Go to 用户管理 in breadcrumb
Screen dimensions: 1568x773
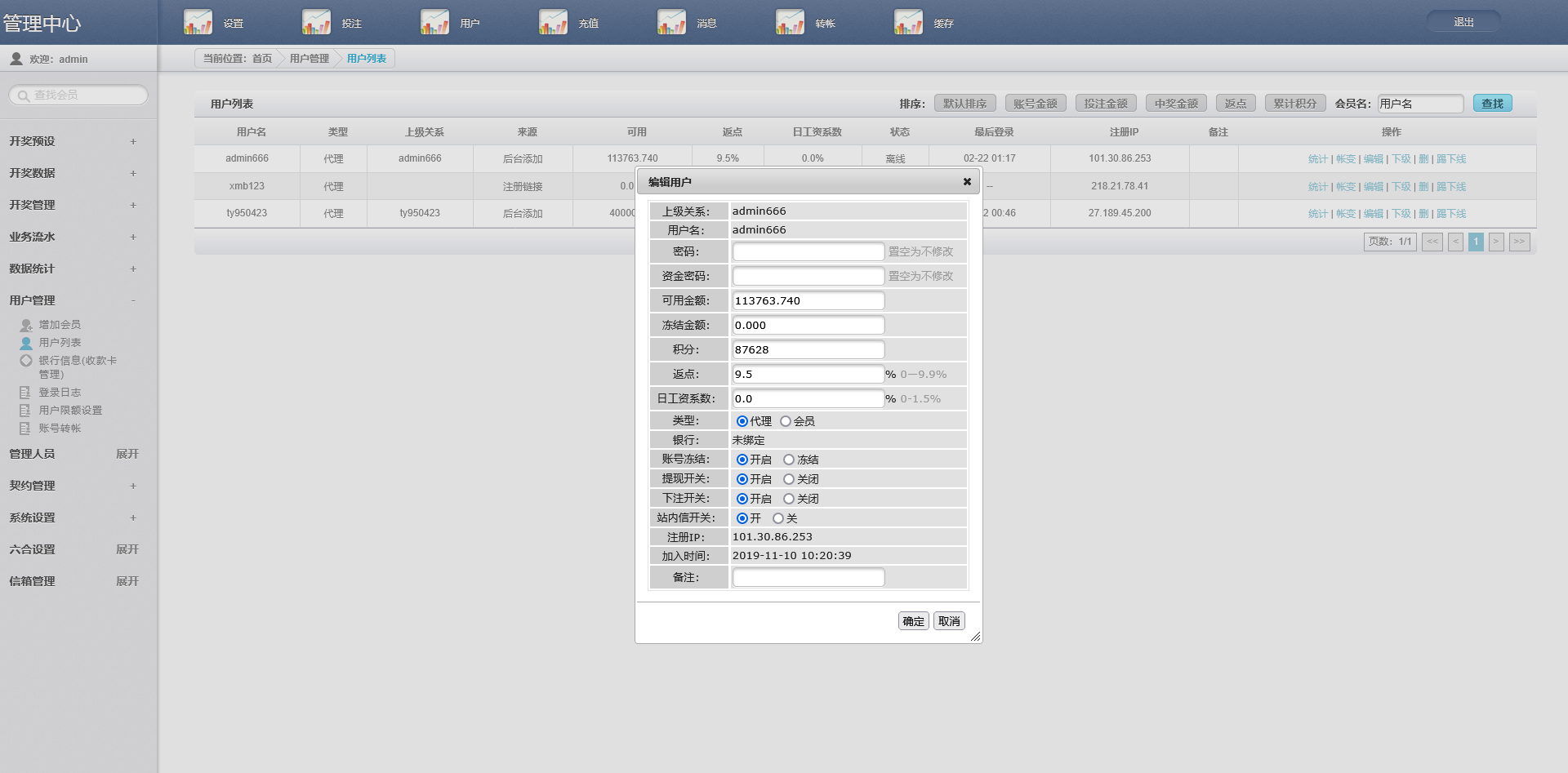pyautogui.click(x=309, y=59)
